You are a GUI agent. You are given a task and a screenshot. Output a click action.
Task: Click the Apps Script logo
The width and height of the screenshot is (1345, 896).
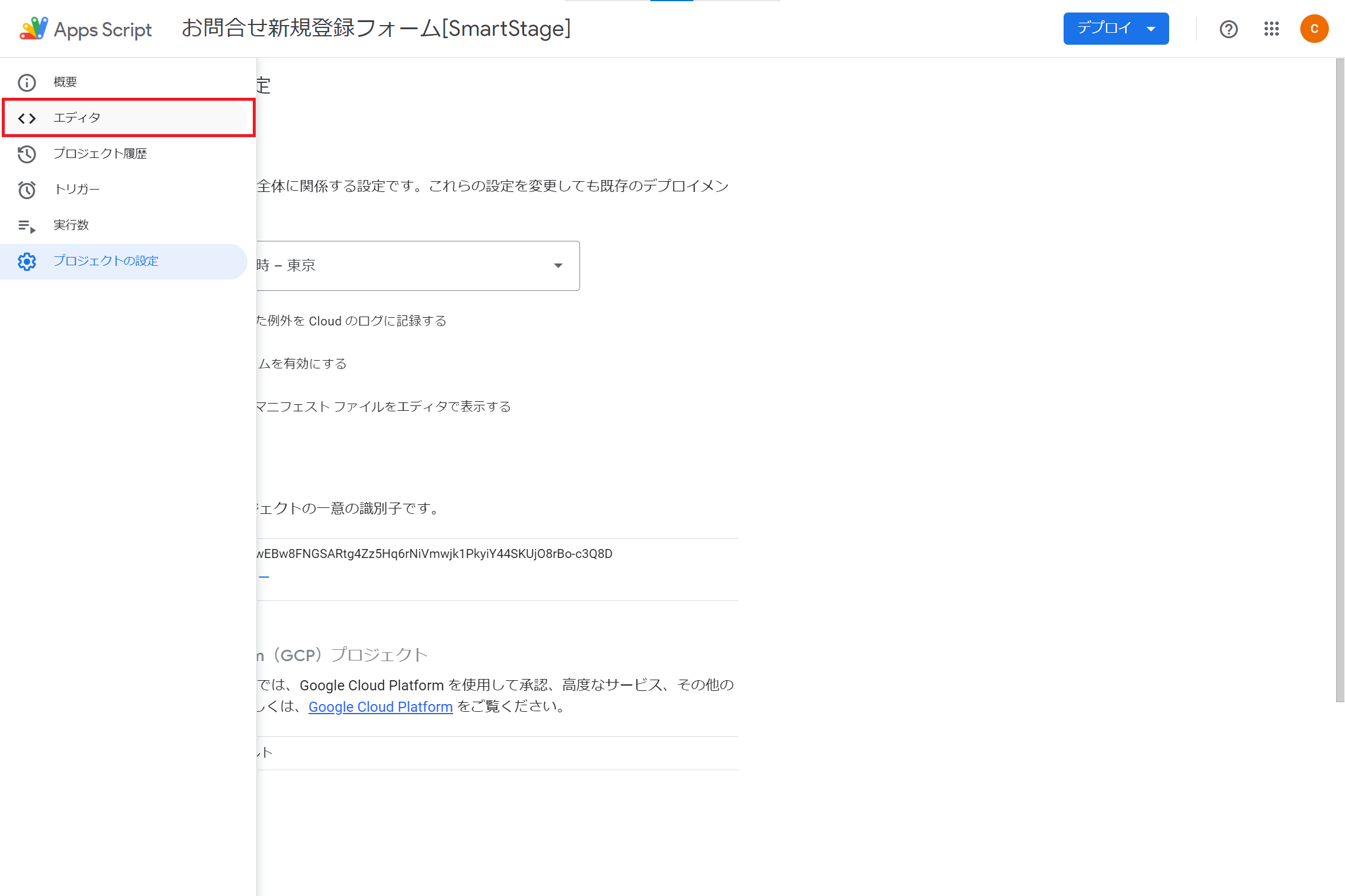point(33,29)
